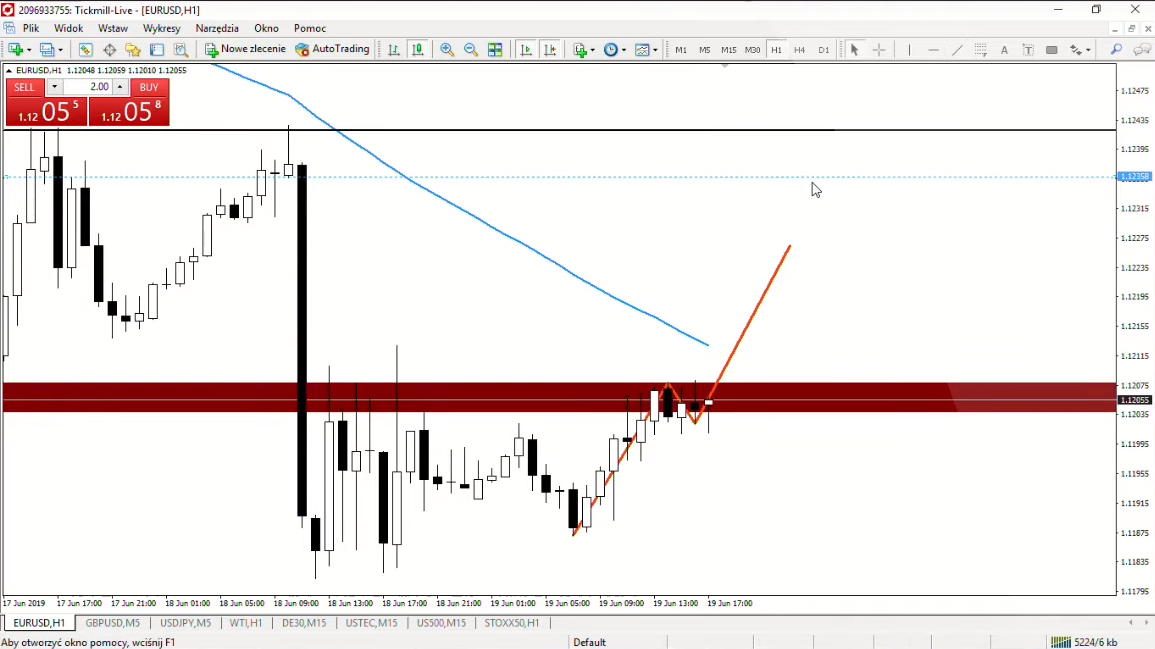Expand the Profiles dropdown arrow
This screenshot has height=649, width=1155.
pos(60,50)
